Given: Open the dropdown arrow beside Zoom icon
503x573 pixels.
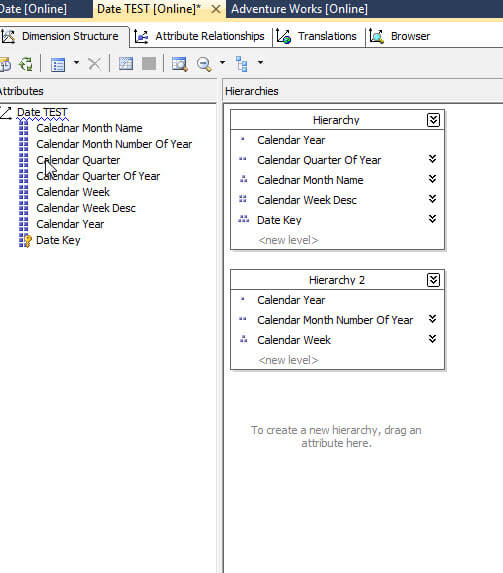Looking at the screenshot, I should point(222,62).
